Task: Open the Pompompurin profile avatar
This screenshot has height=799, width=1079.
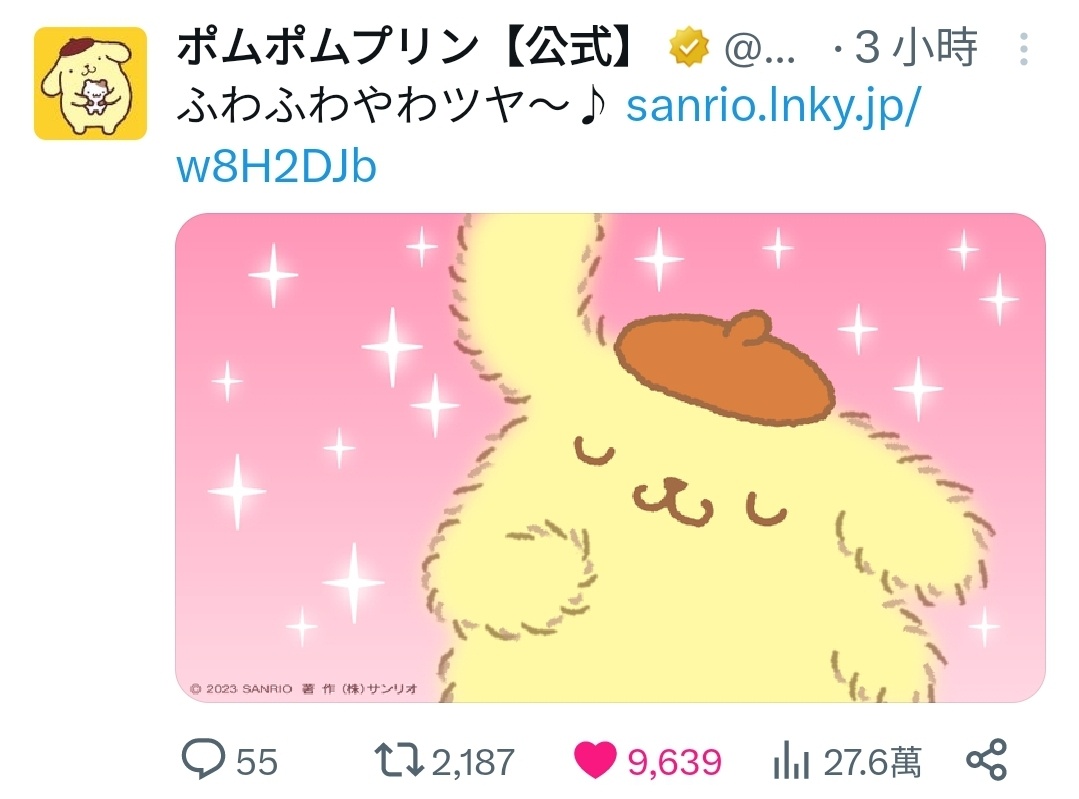Action: coord(91,83)
